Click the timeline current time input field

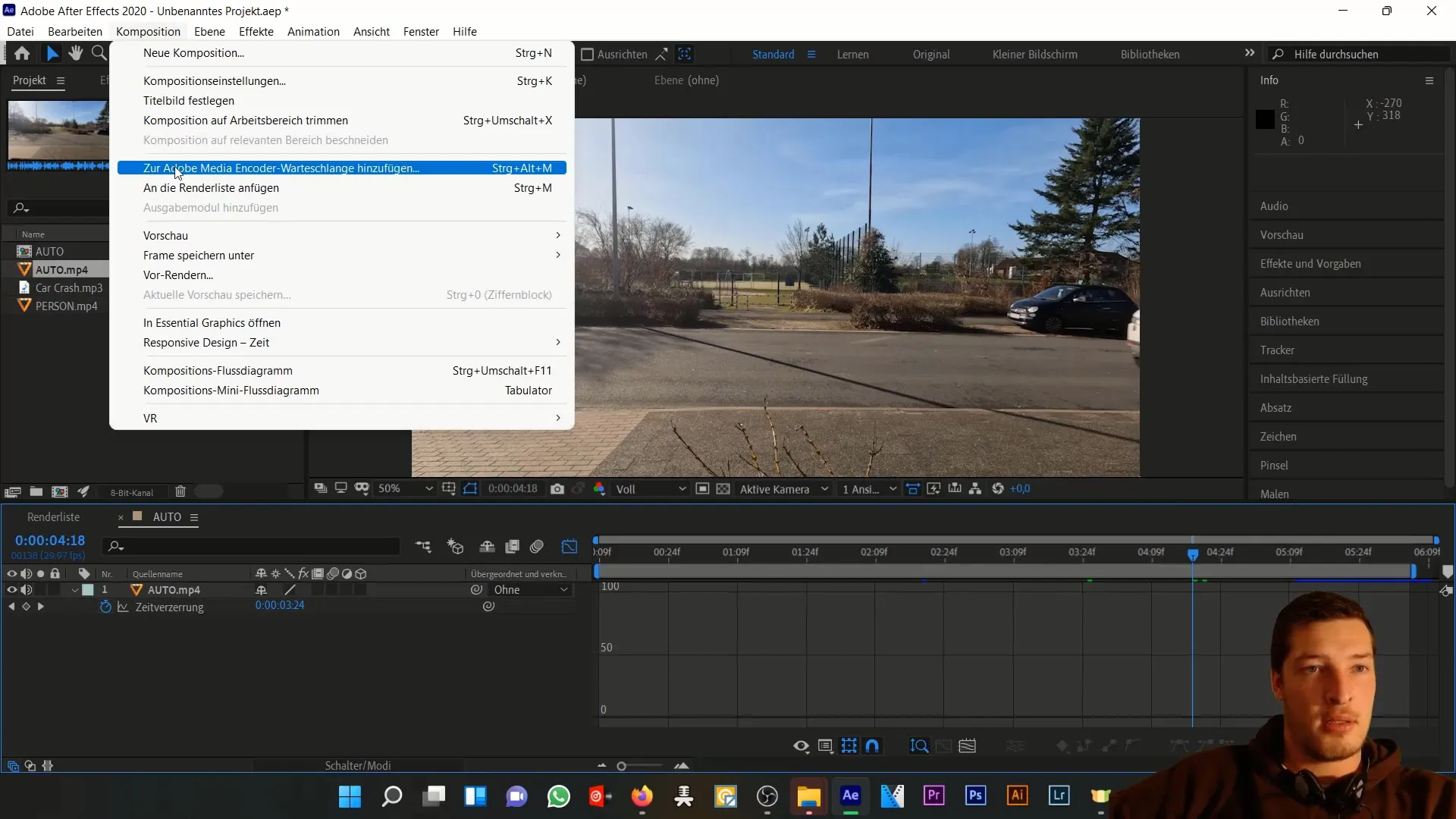point(49,540)
